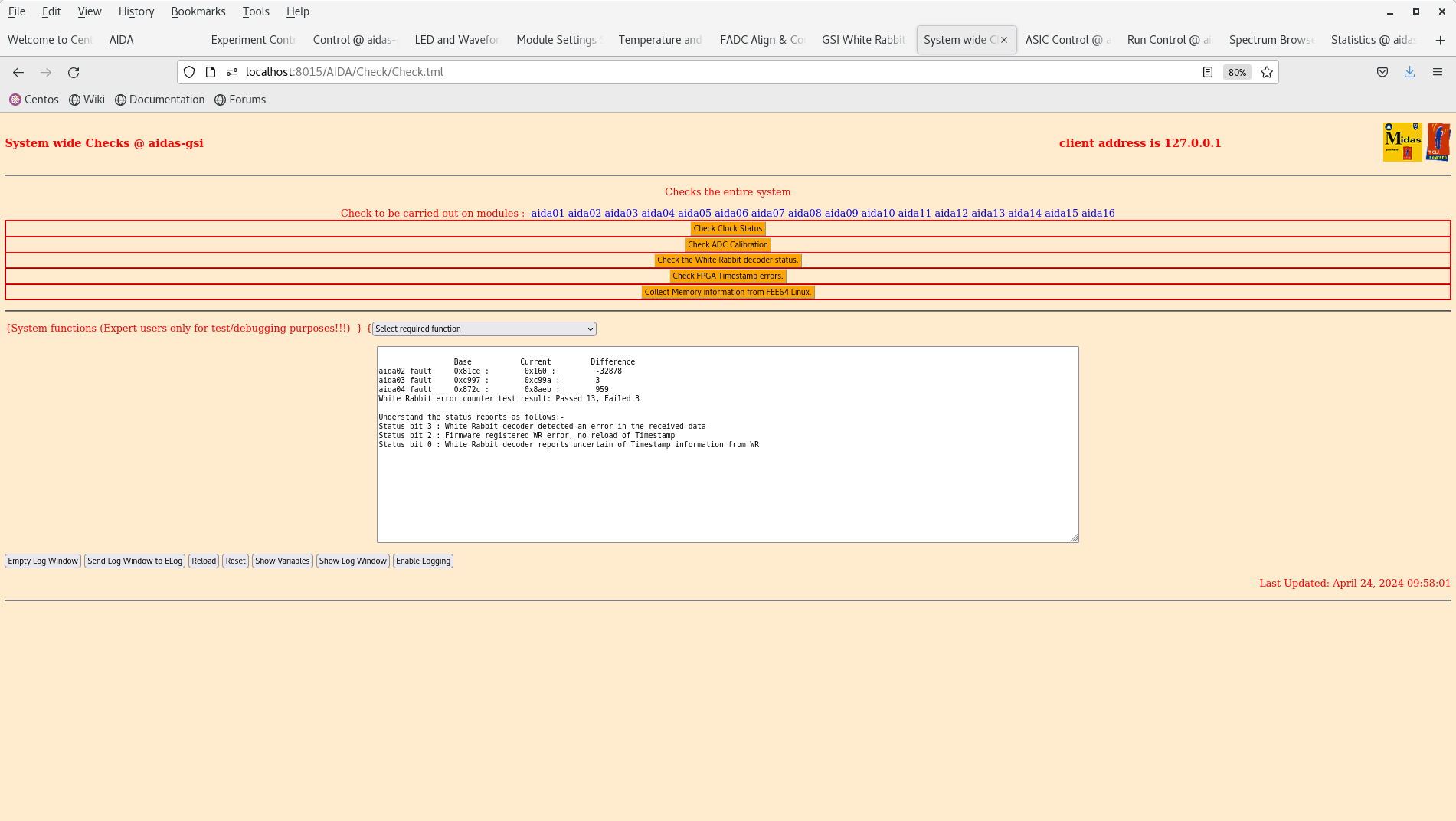Screen dimensions: 1456x821
Task: Open the Firefox application menu
Action: click(1436, 71)
